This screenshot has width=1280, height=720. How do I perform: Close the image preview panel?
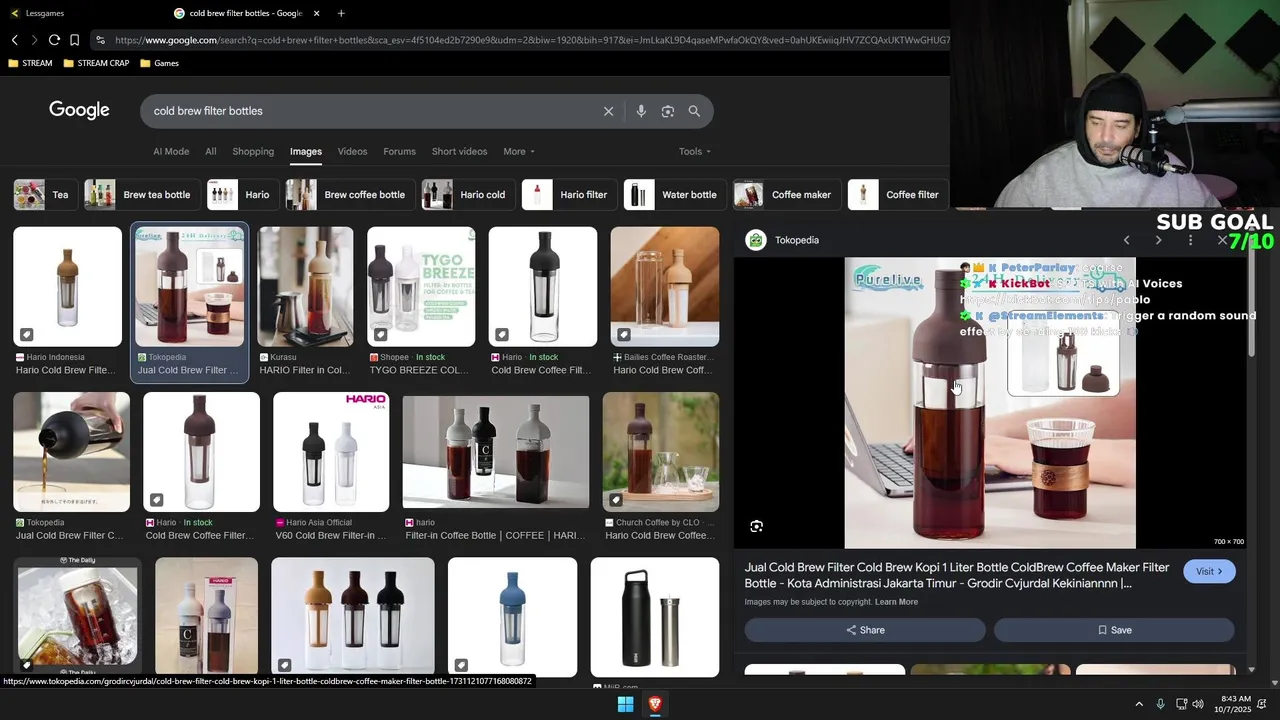pos(1222,240)
